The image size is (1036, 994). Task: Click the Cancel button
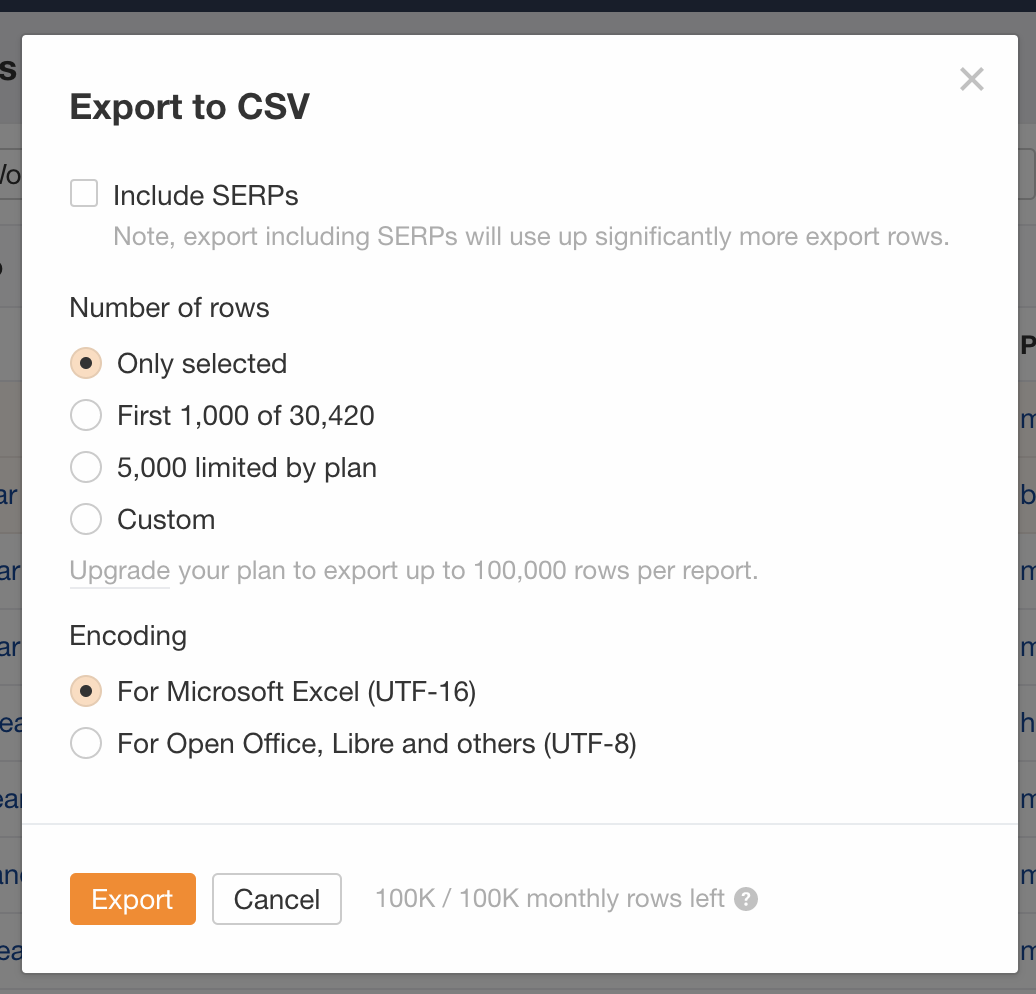[x=277, y=899]
